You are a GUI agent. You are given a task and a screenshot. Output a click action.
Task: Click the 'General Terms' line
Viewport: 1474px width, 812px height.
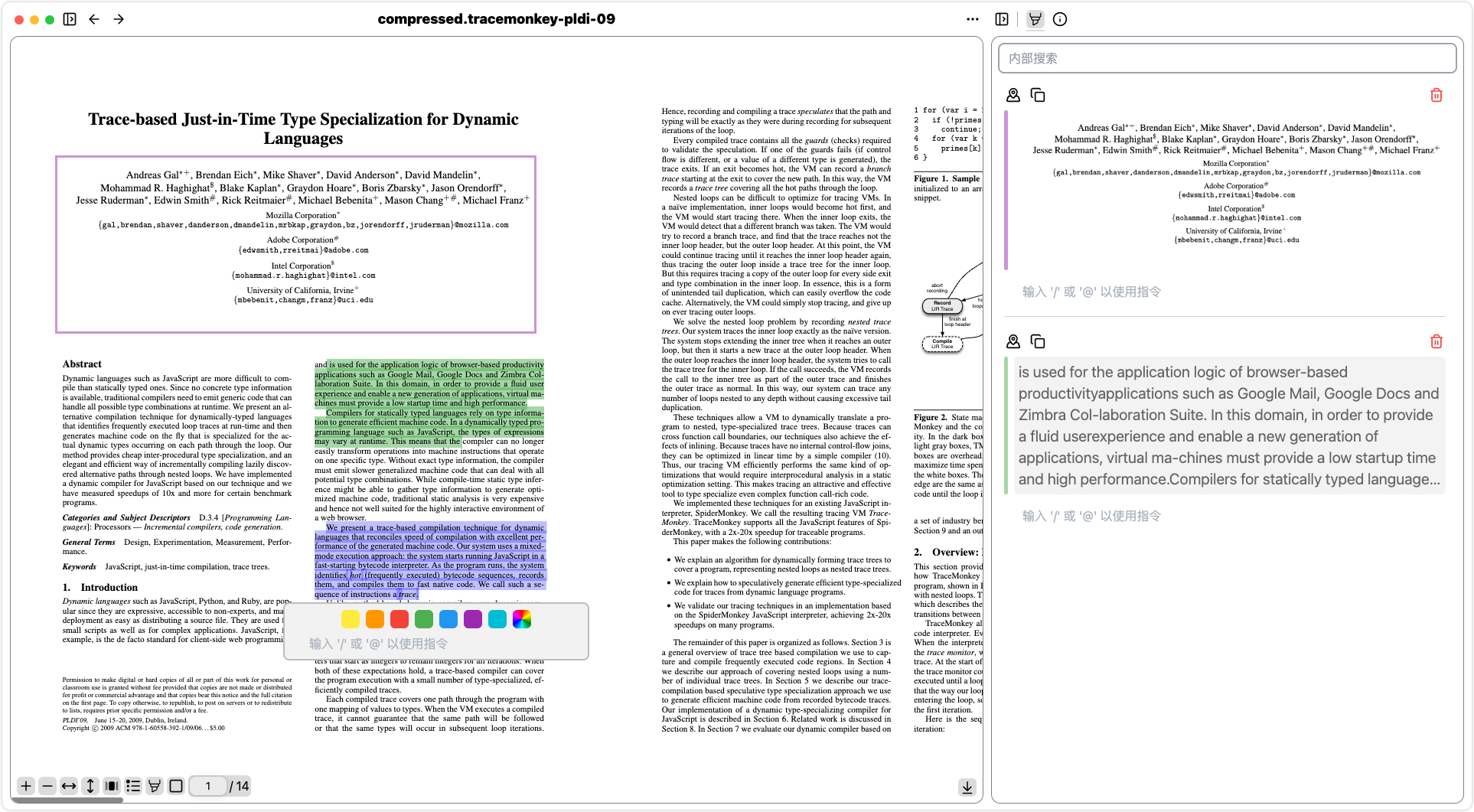(177, 546)
